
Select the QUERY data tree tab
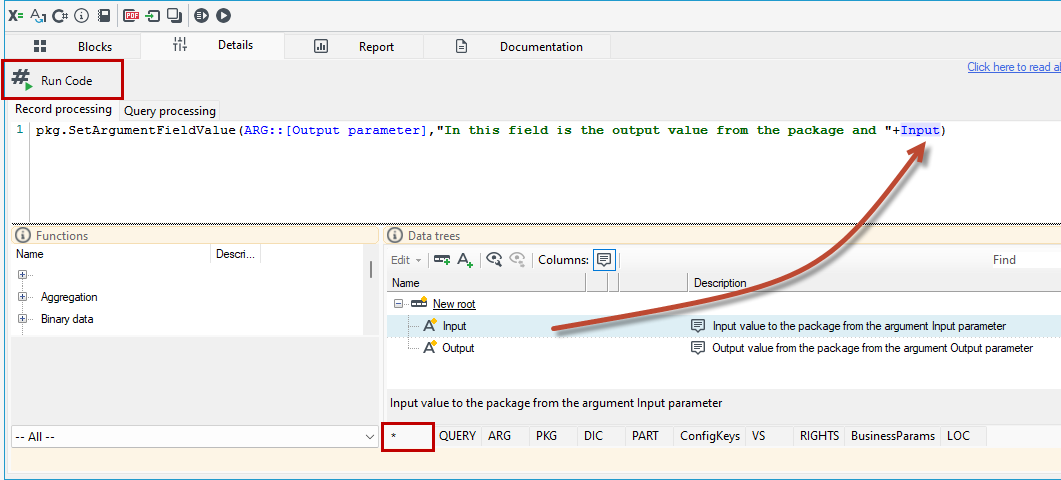tap(457, 436)
